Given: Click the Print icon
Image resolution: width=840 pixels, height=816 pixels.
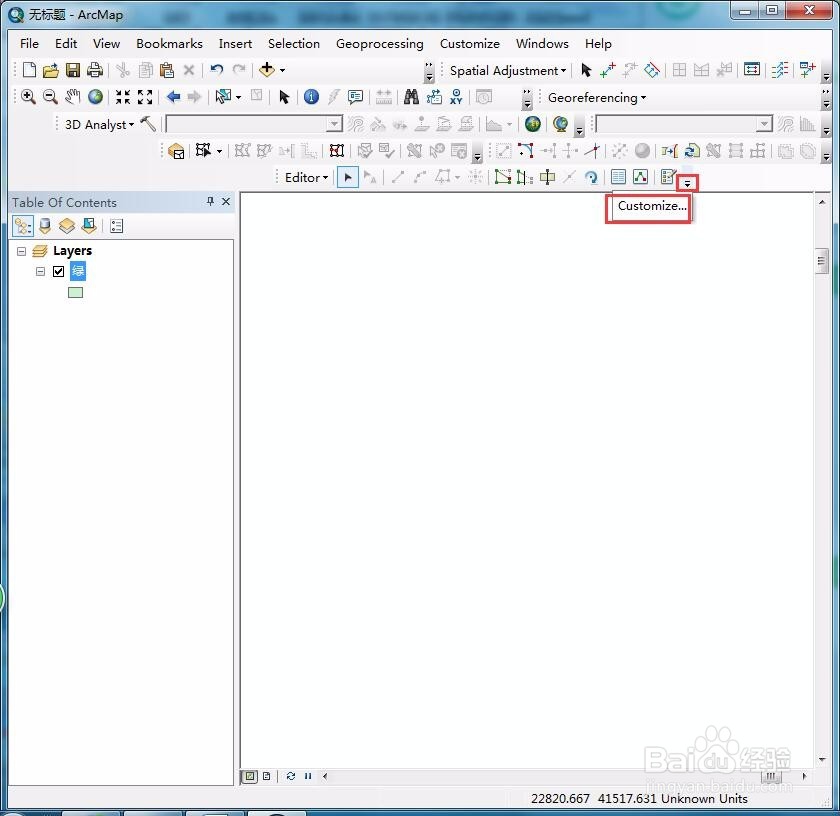Looking at the screenshot, I should click(95, 70).
